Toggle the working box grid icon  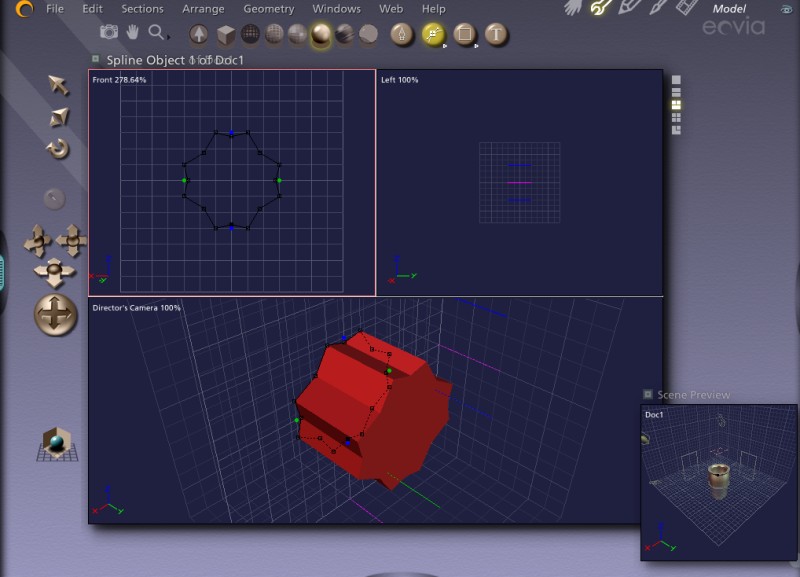click(58, 444)
